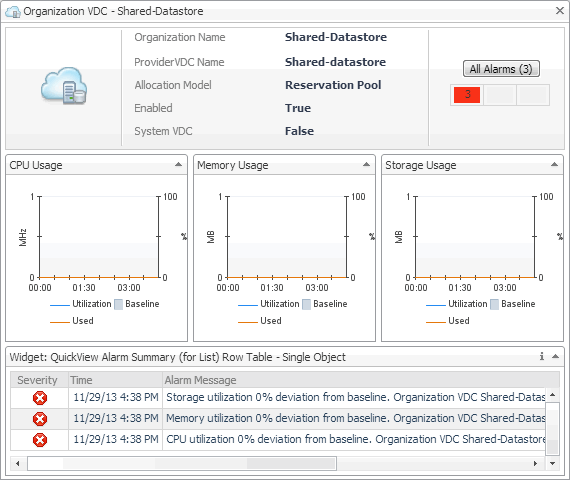Collapse the CPU Usage panel
The width and height of the screenshot is (570, 480).
click(x=178, y=165)
